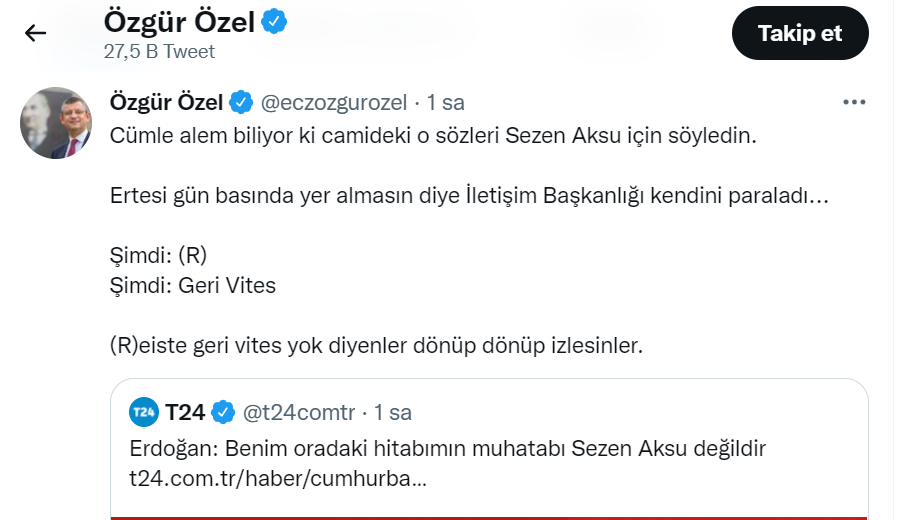Click the tweet author name Özgür Özel

click(167, 102)
